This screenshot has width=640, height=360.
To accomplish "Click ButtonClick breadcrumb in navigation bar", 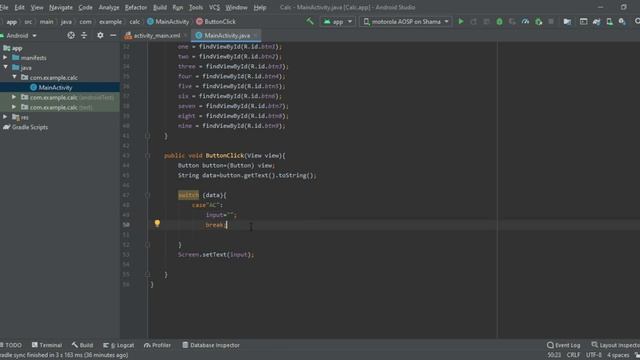I will (x=216, y=22).
